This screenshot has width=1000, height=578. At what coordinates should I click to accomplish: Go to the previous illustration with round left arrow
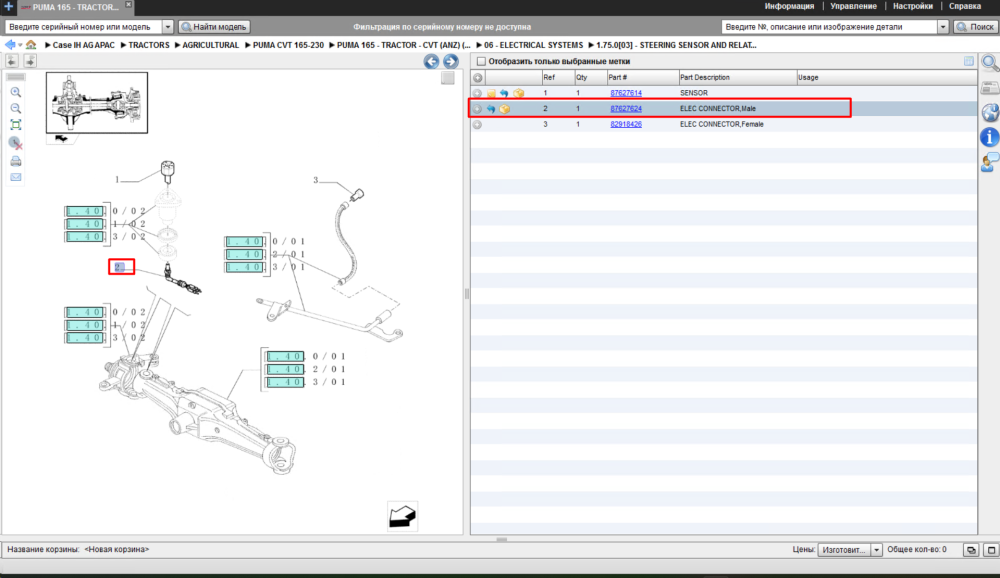[431, 61]
